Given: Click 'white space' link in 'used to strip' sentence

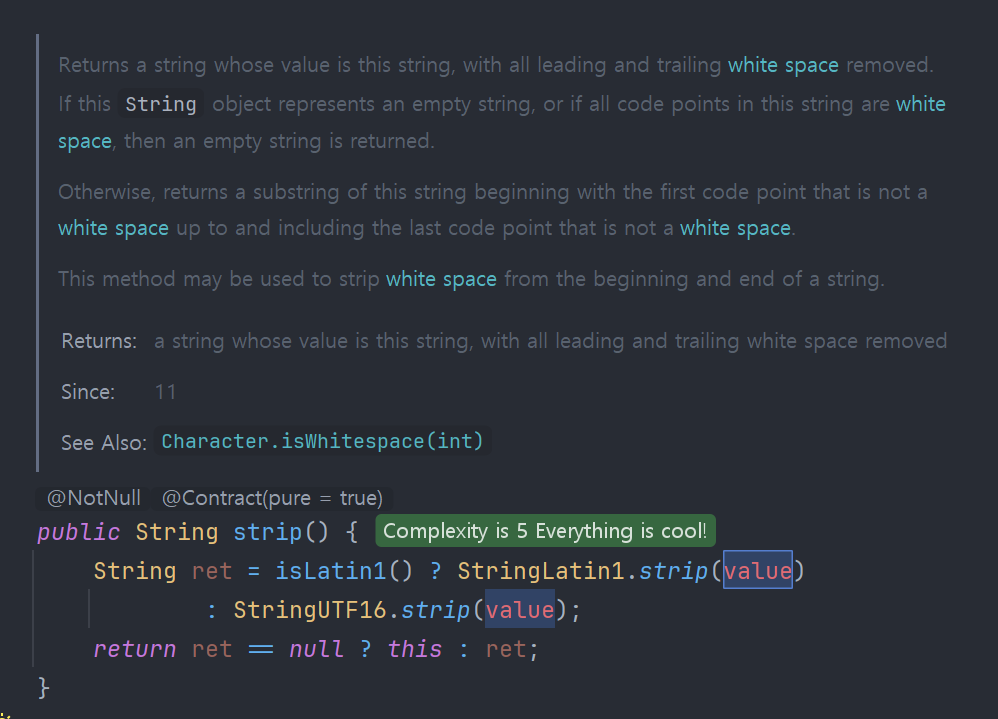Looking at the screenshot, I should 441,279.
